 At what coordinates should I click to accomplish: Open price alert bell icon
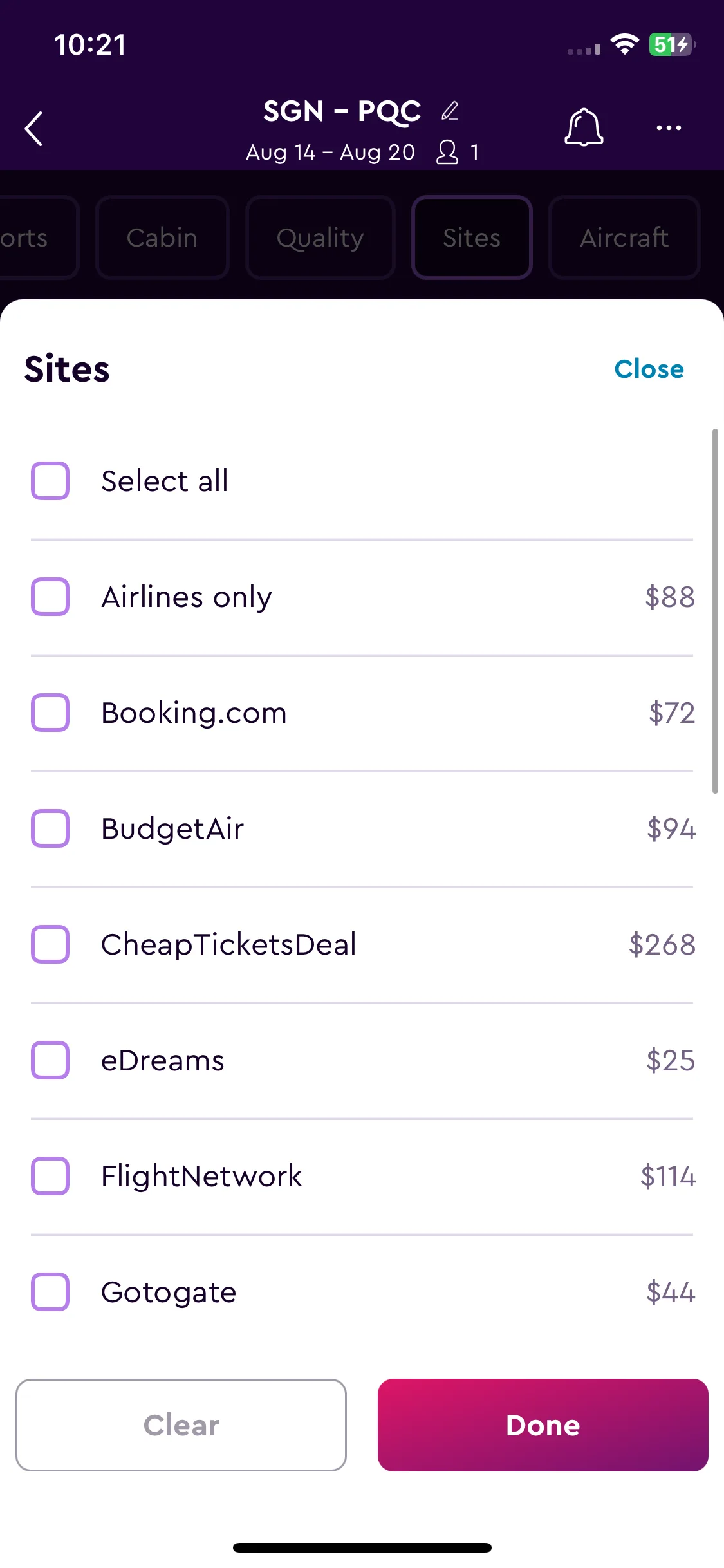tap(584, 127)
